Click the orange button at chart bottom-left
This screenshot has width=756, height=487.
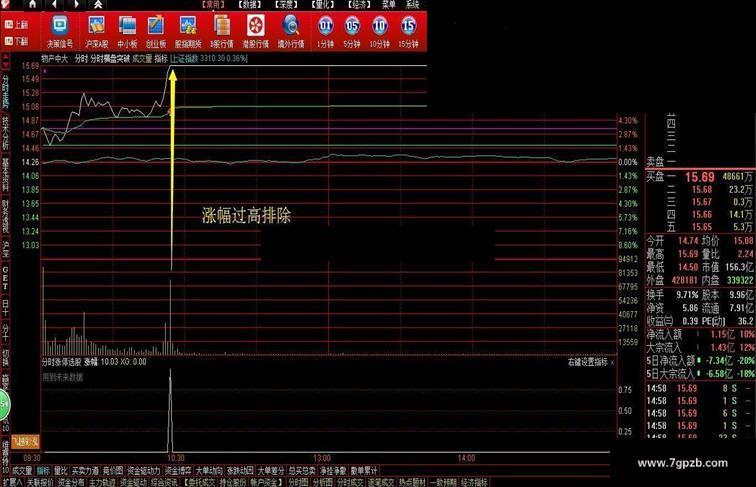point(25,441)
